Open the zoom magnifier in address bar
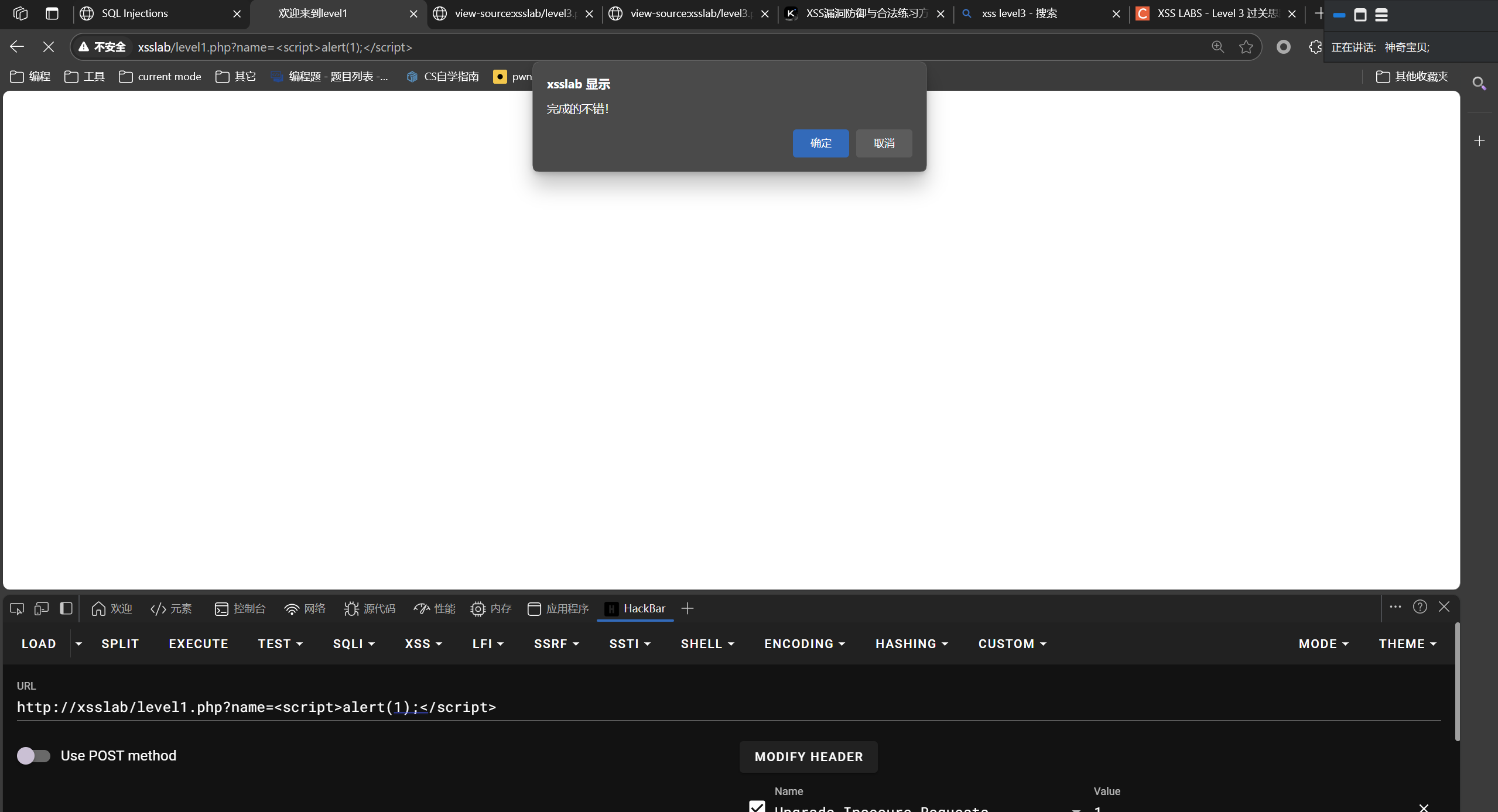The height and width of the screenshot is (812, 1498). point(1217,47)
